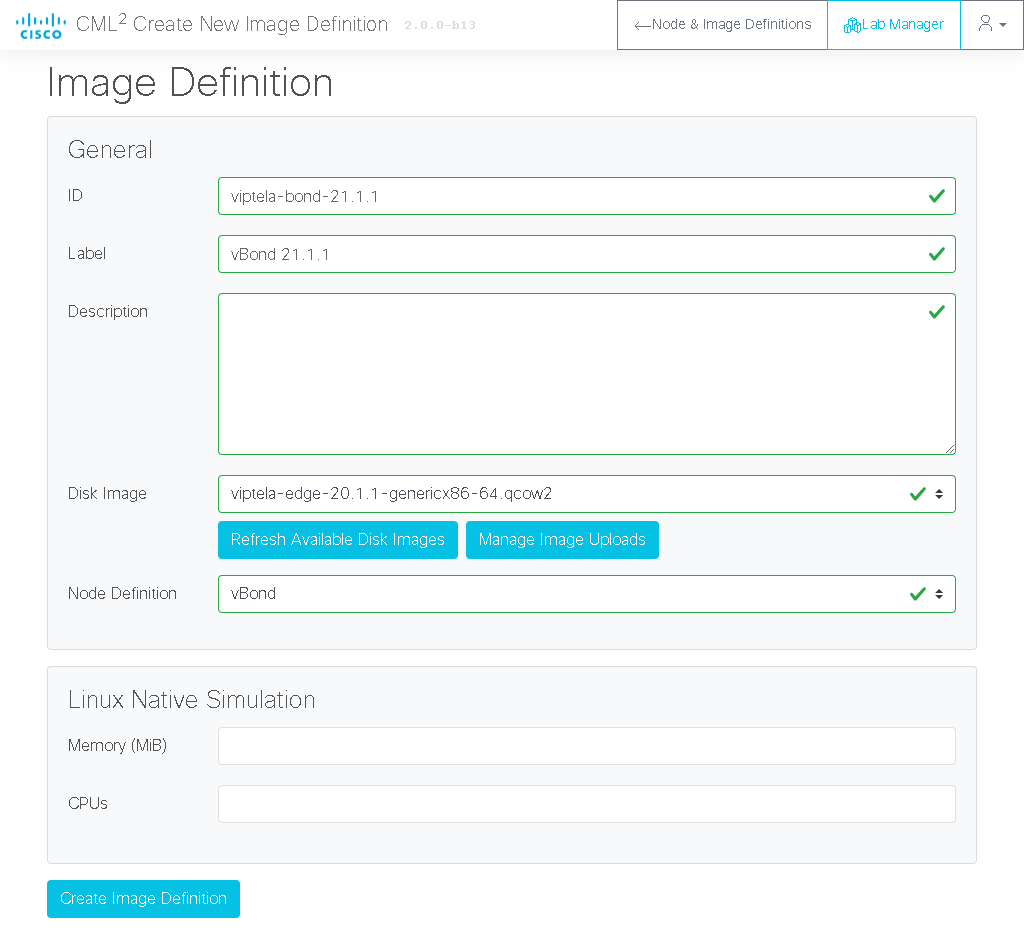Viewport: 1024px width, 934px height.
Task: Click the Linux Native Simulation heading
Action: 192,700
